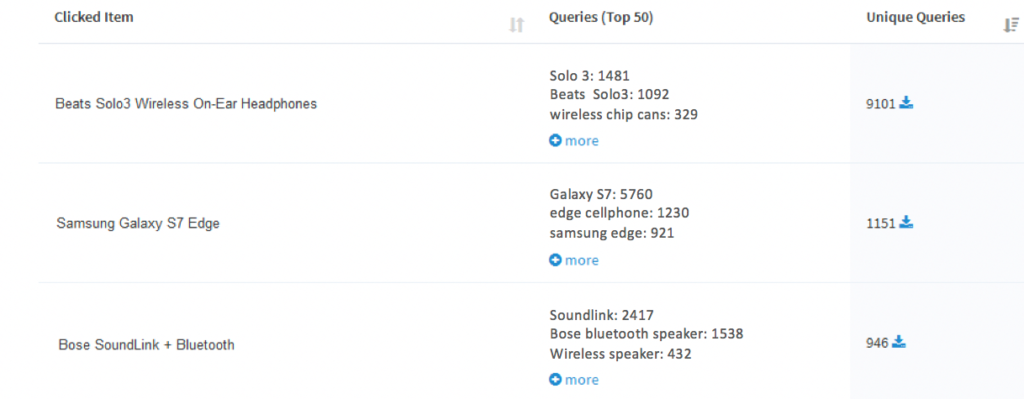Select the 'Galaxy S7: 5760' query
Viewport: 1024px width, 399px height.
[x=601, y=194]
